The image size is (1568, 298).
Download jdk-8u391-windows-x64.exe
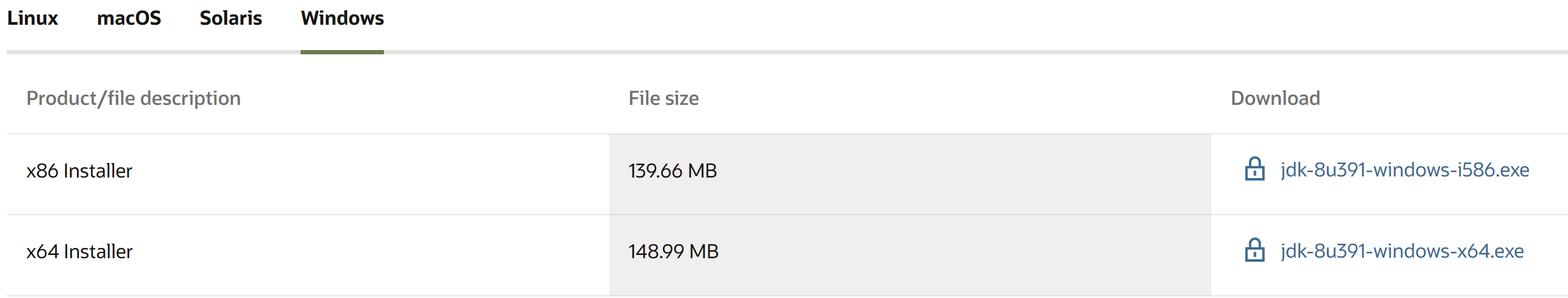point(1402,251)
